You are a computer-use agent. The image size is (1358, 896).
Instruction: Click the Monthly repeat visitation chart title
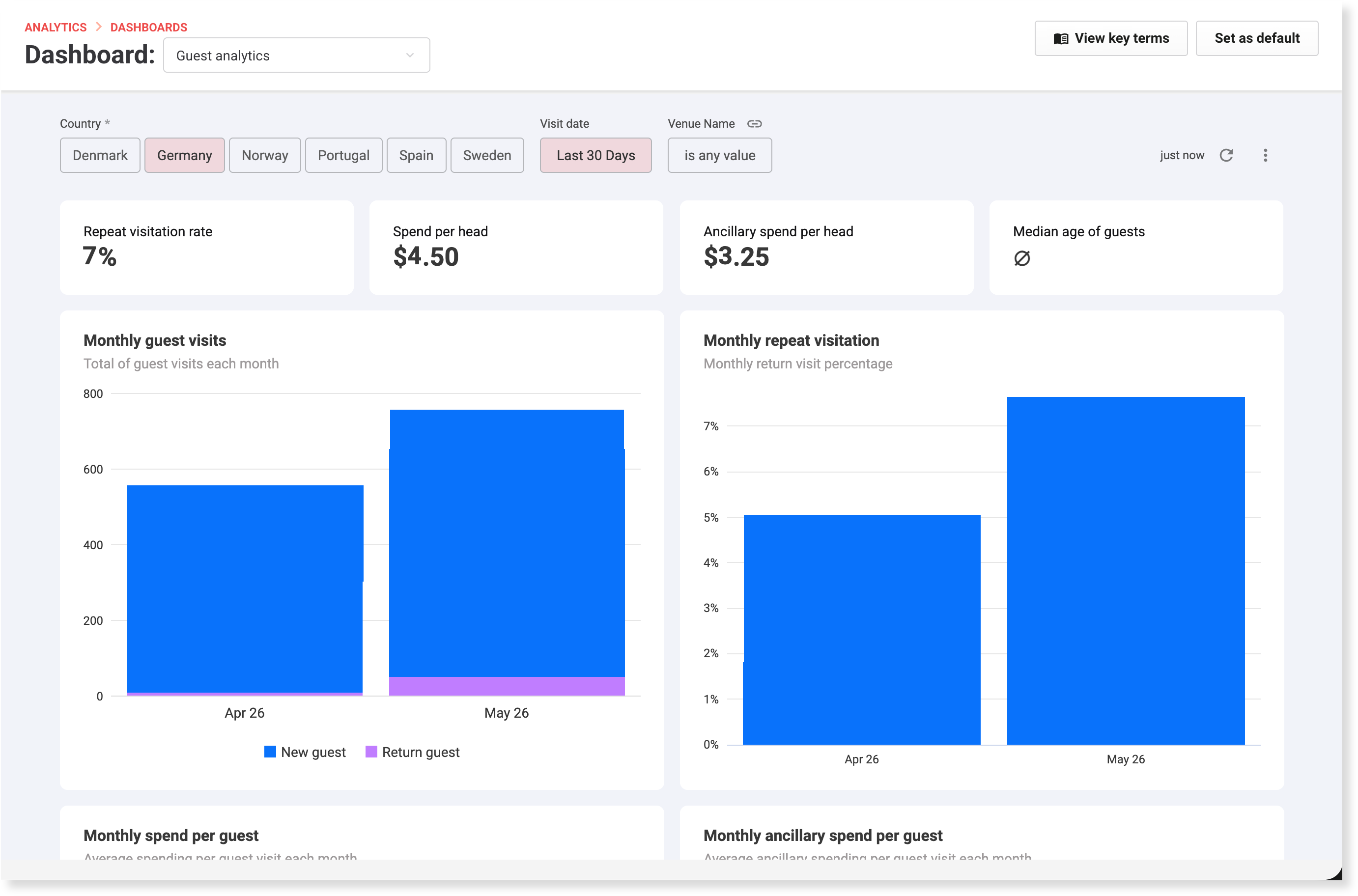[x=792, y=340]
